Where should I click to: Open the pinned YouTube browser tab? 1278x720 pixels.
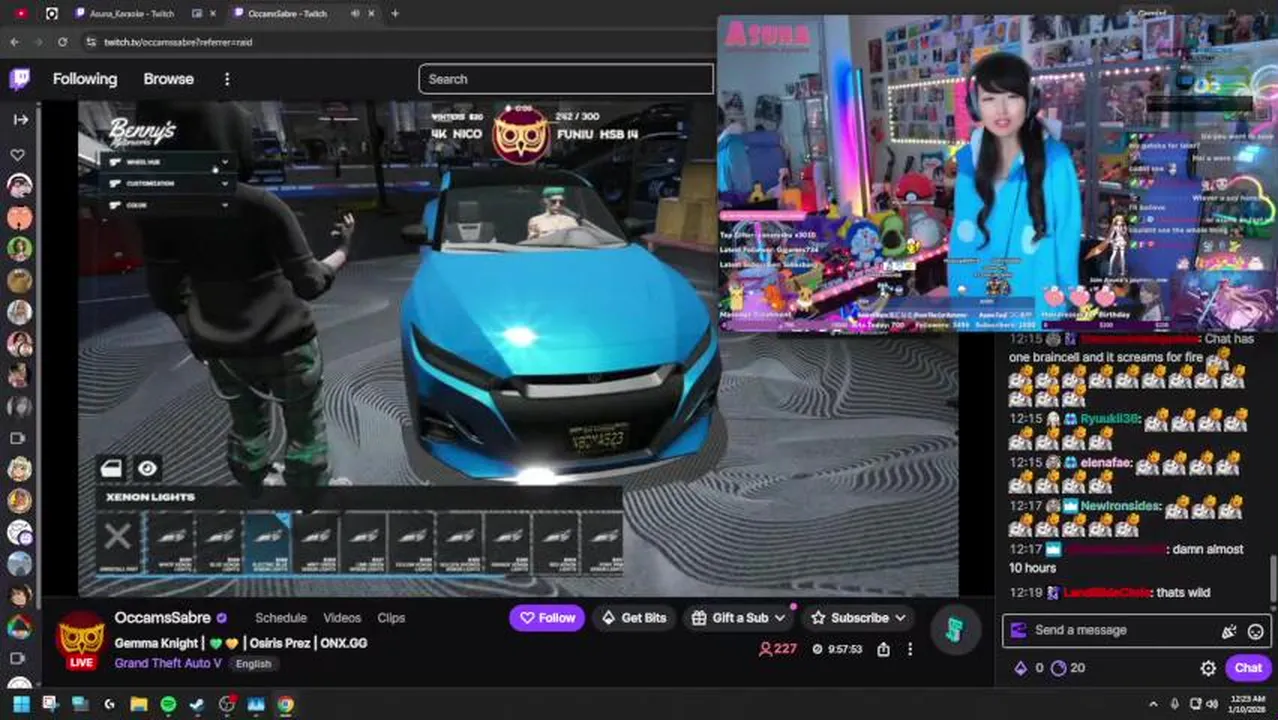[x=21, y=13]
